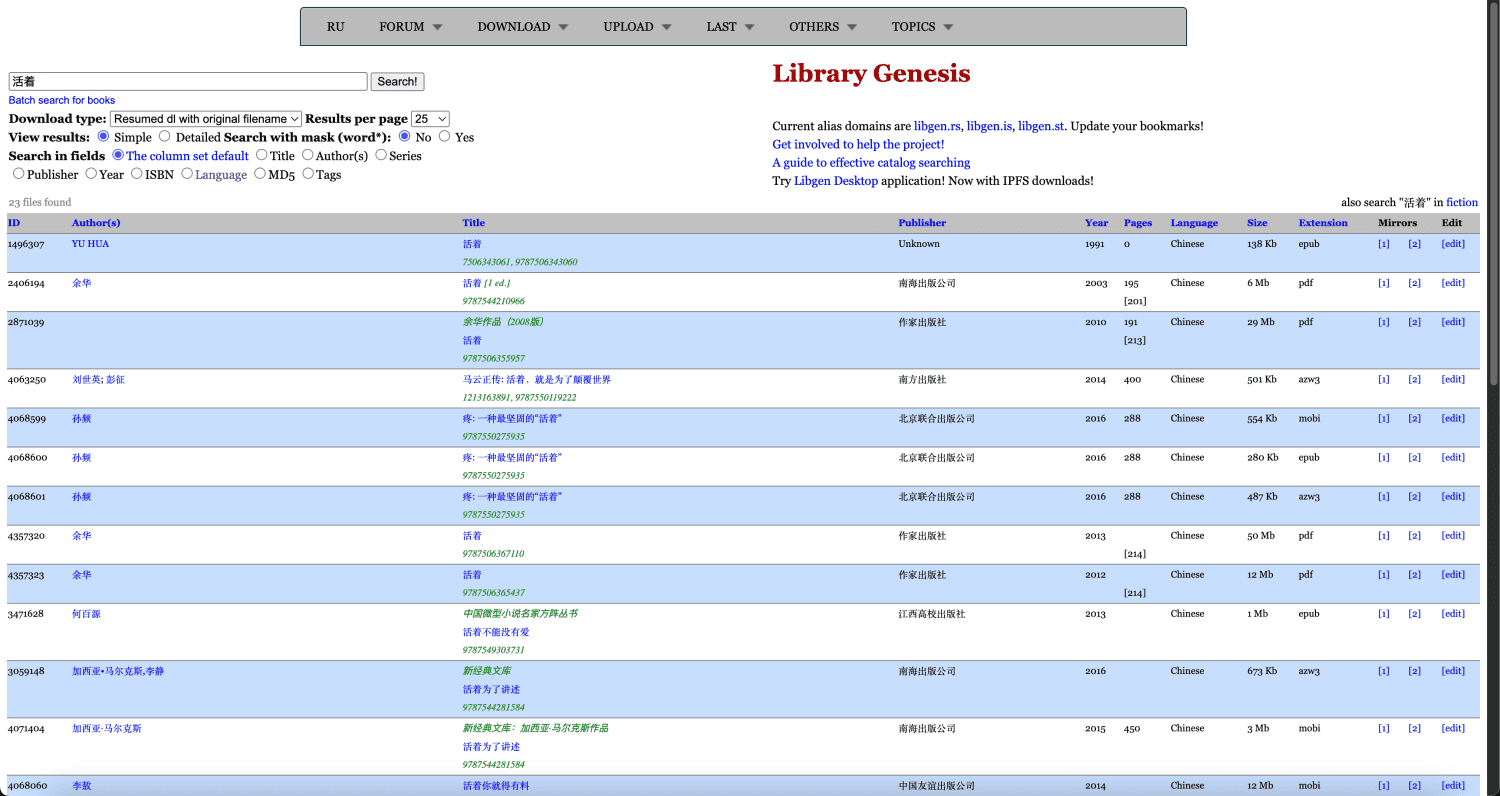The width and height of the screenshot is (1500, 796).
Task: Open the TOPICS dropdown menu
Action: pos(922,27)
